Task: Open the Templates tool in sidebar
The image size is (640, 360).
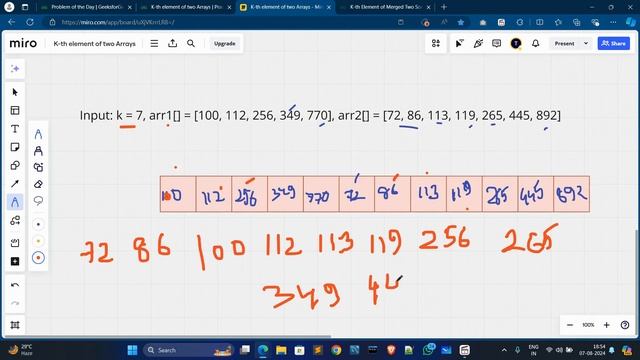Action: point(15,111)
